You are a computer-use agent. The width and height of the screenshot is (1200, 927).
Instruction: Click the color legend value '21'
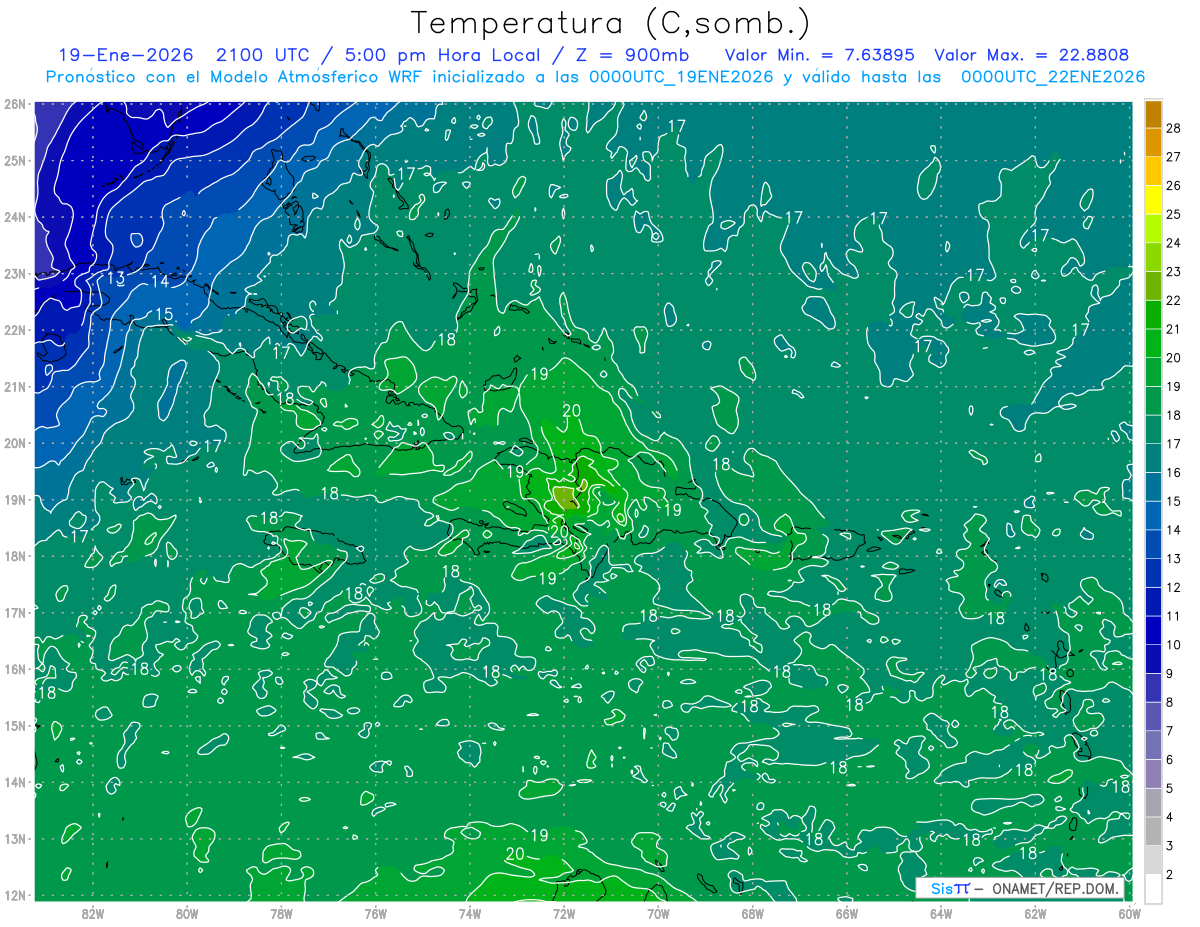tap(1174, 329)
